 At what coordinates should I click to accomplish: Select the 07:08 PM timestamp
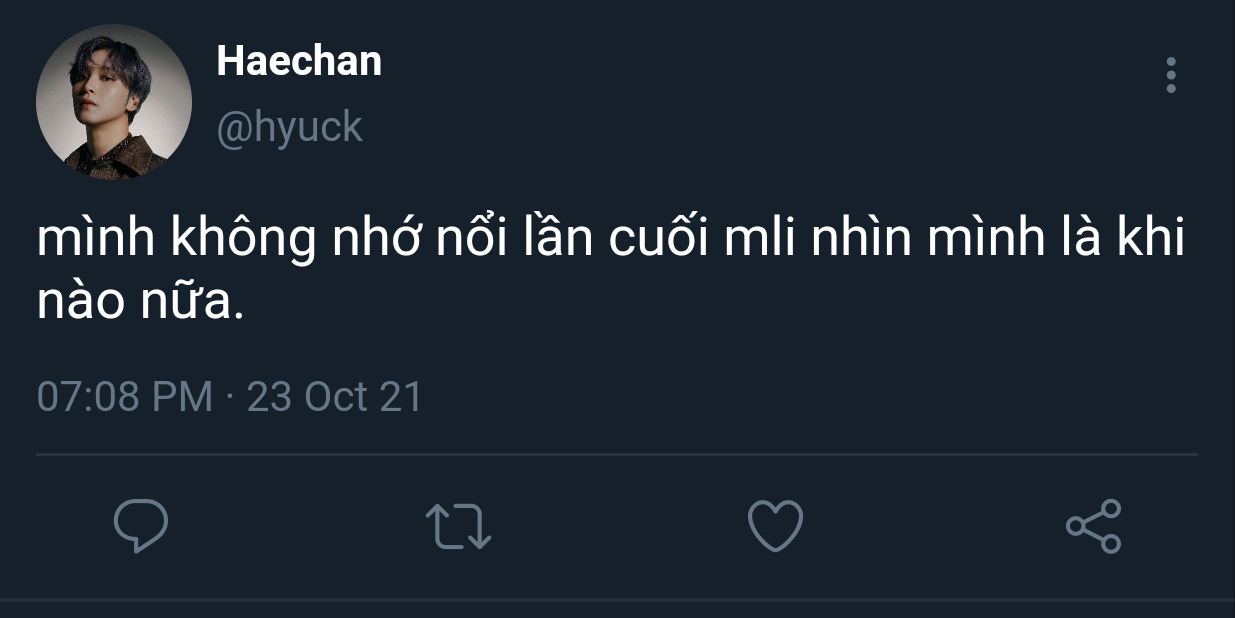click(125, 397)
